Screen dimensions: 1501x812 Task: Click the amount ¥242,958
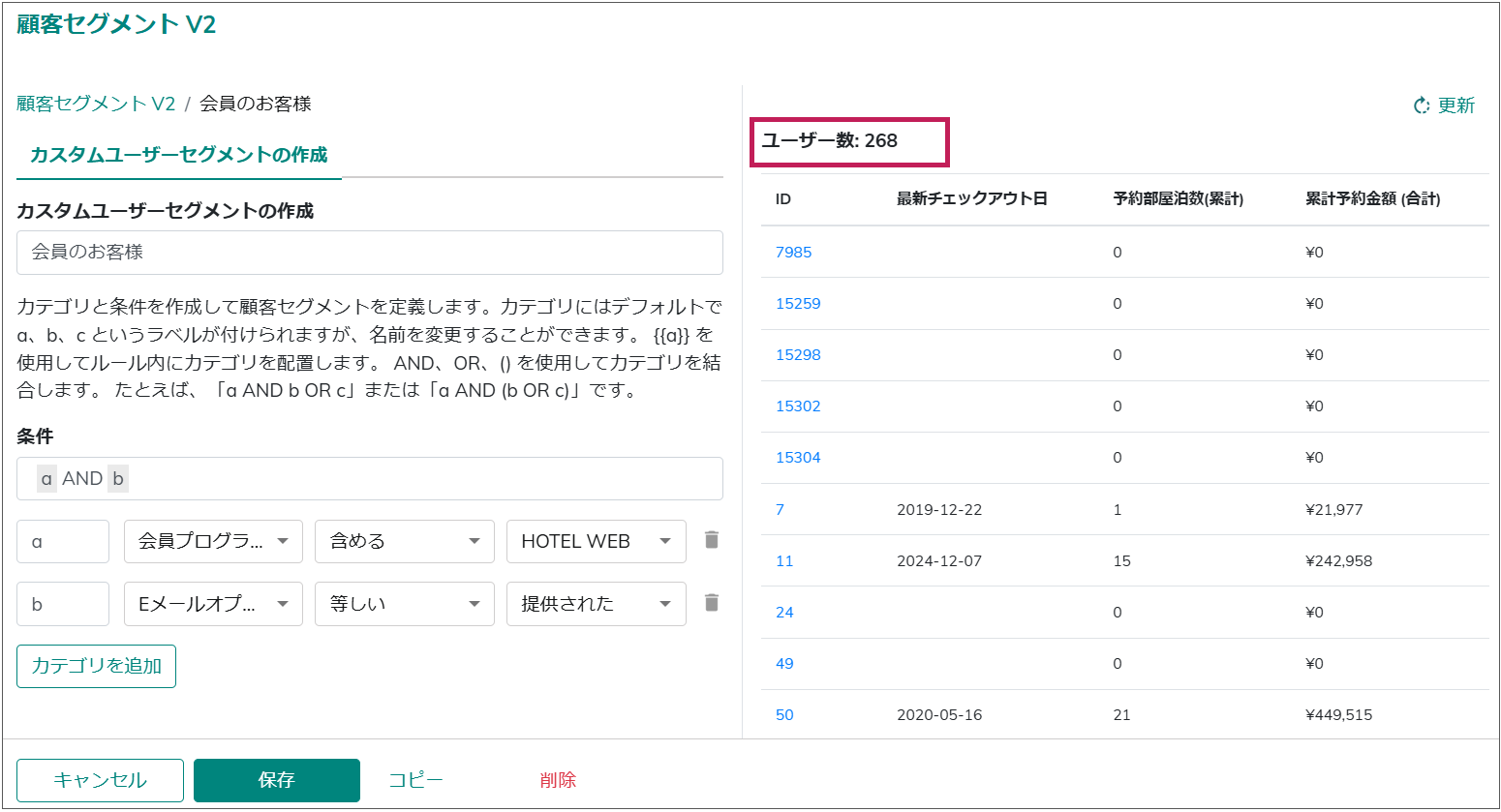pyautogui.click(x=1339, y=560)
